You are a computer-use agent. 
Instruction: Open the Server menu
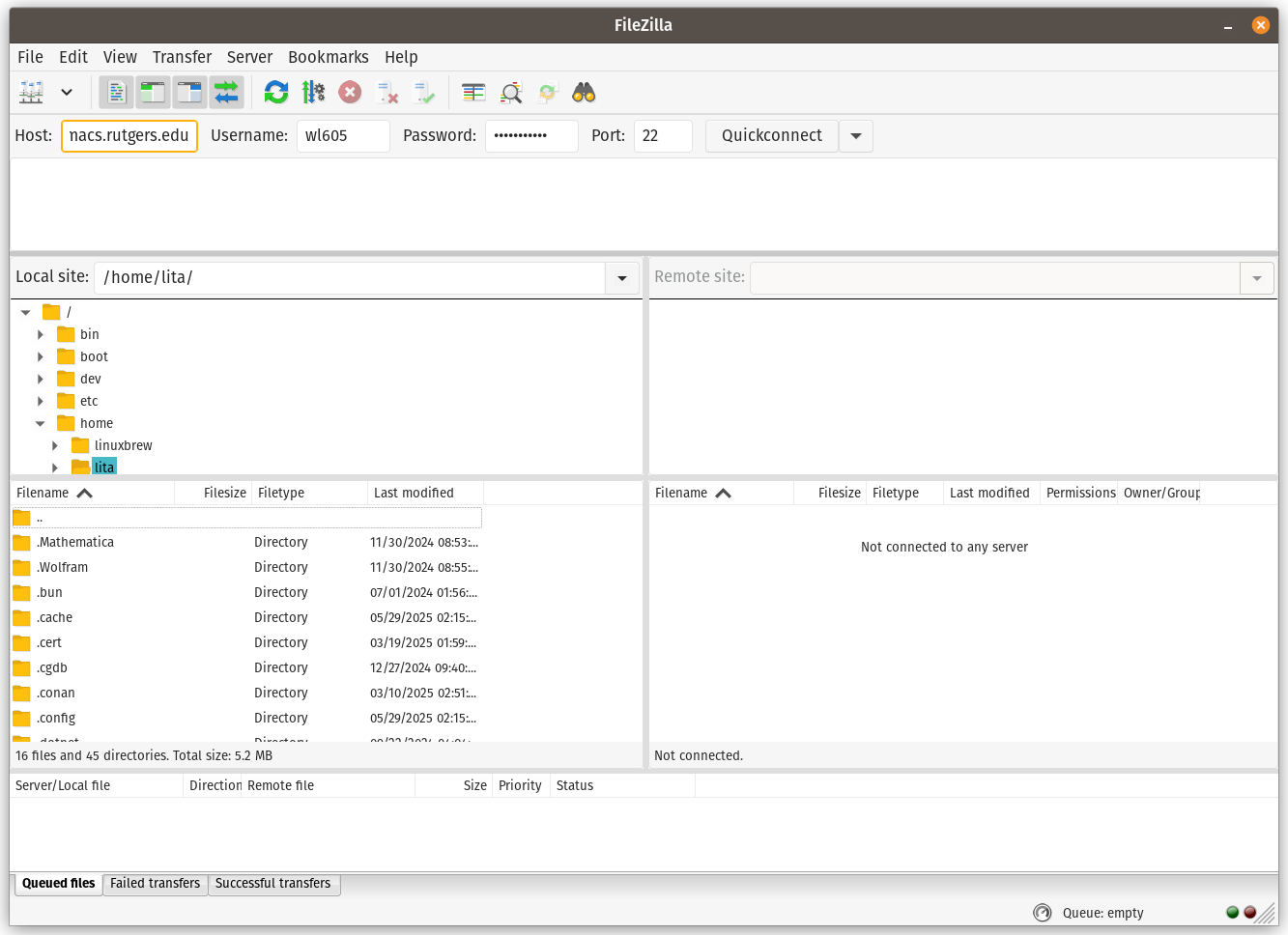249,57
